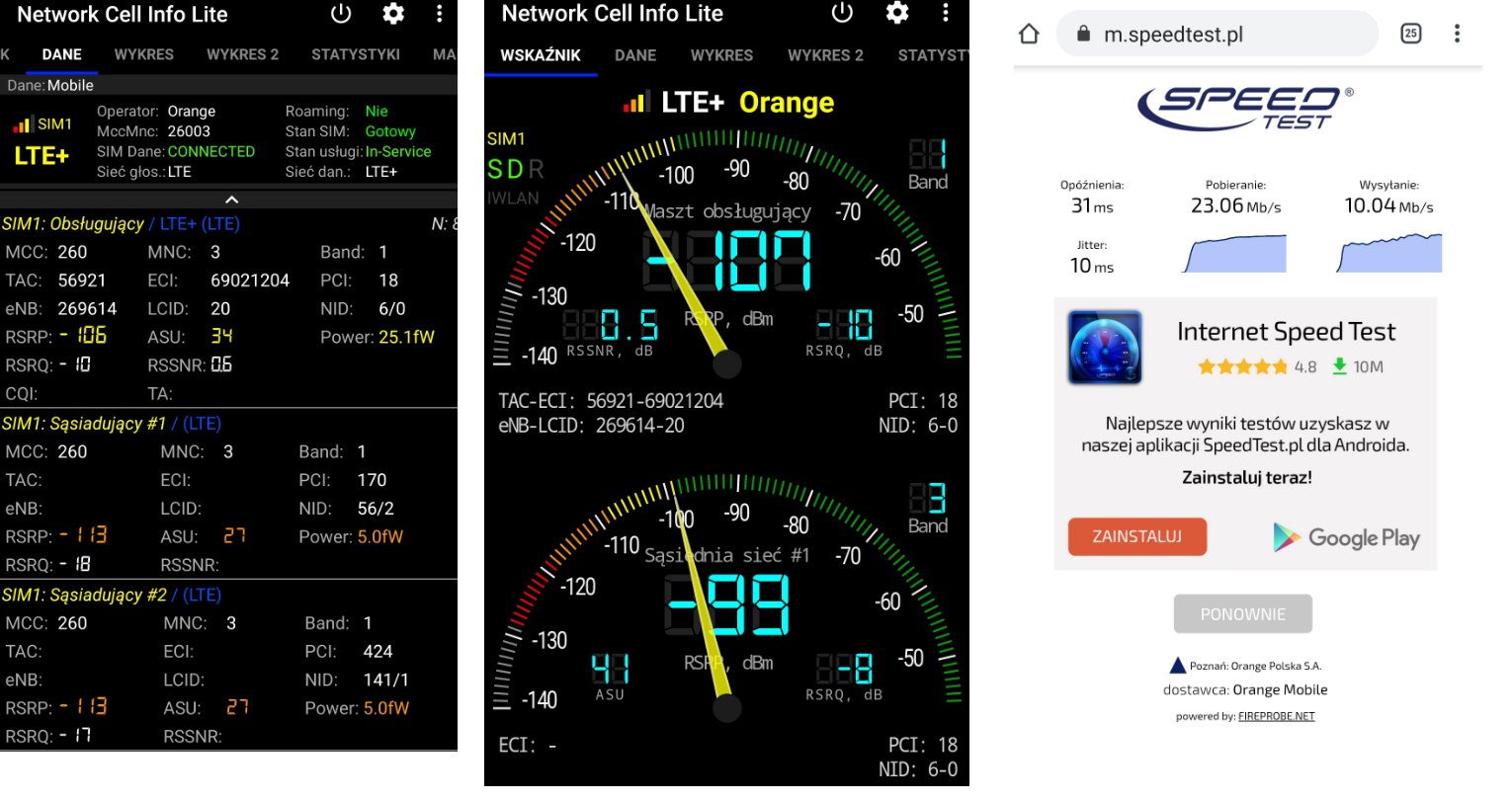Tap Google Play badge
The height and width of the screenshot is (802, 1512).
[1346, 537]
